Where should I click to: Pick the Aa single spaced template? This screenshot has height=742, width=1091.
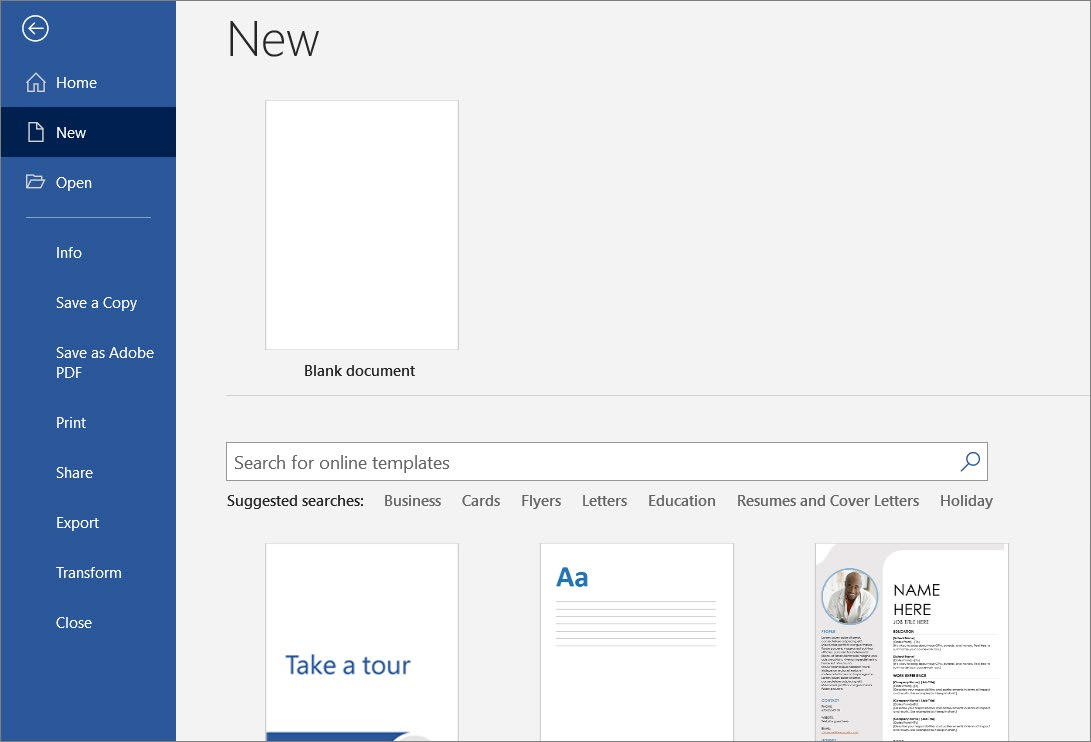[x=637, y=642]
